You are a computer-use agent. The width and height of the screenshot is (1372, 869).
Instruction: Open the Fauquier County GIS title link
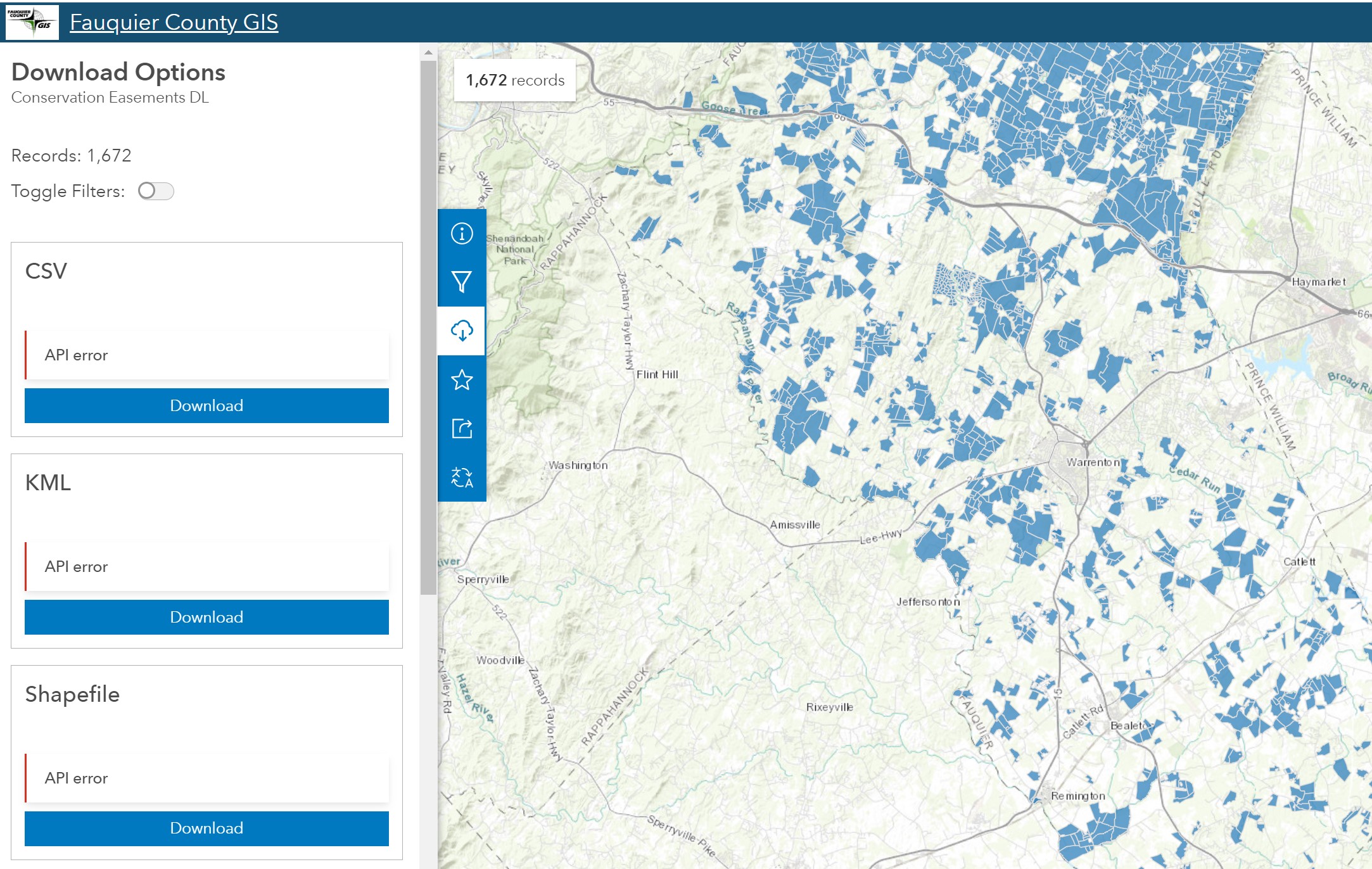[x=174, y=22]
